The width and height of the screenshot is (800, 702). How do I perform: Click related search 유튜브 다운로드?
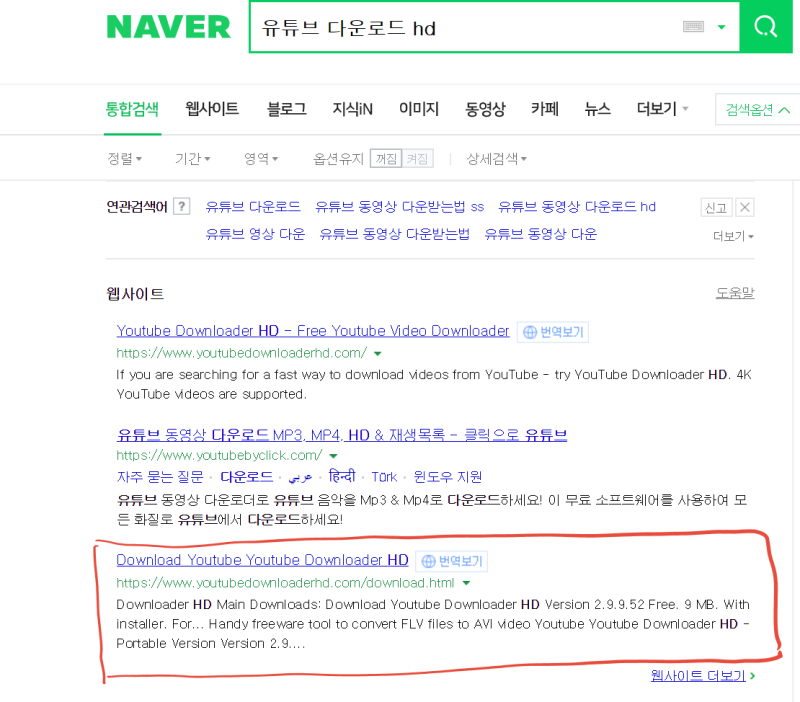pyautogui.click(x=253, y=207)
